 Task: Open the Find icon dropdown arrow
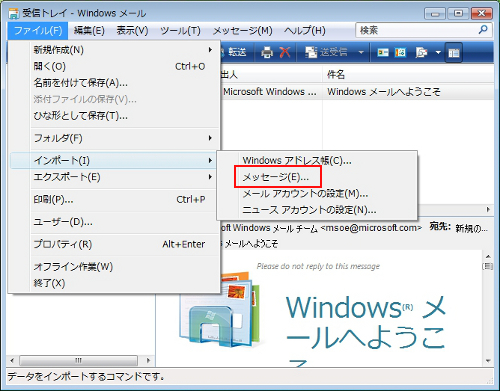point(438,52)
